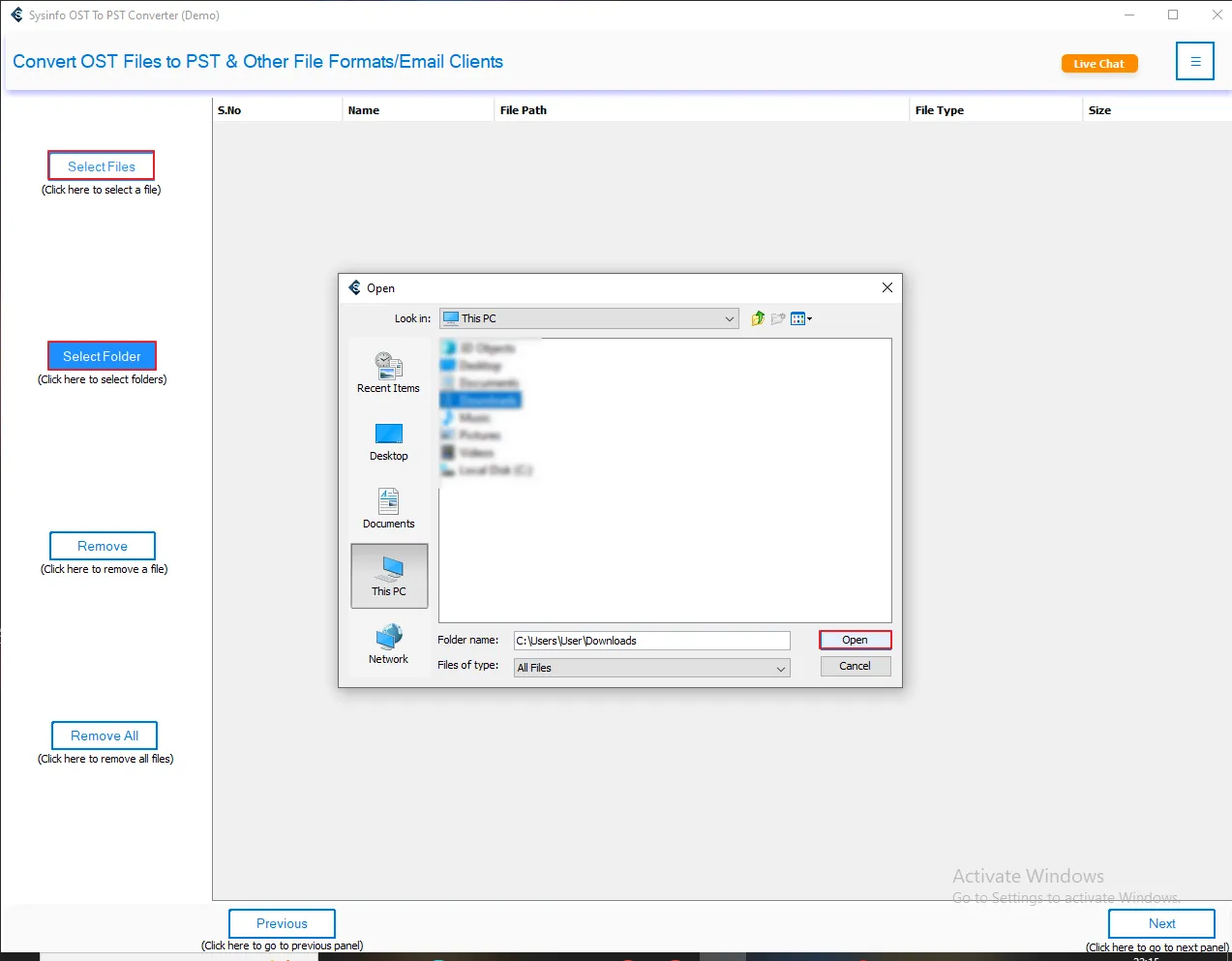
Task: Click the Select Files button
Action: click(x=102, y=165)
